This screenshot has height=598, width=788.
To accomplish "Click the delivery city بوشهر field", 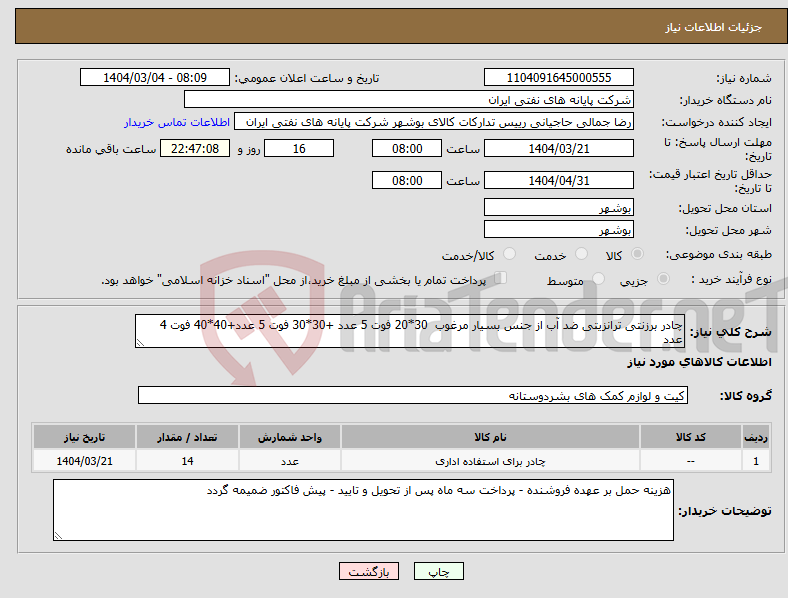I will pyautogui.click(x=558, y=229).
